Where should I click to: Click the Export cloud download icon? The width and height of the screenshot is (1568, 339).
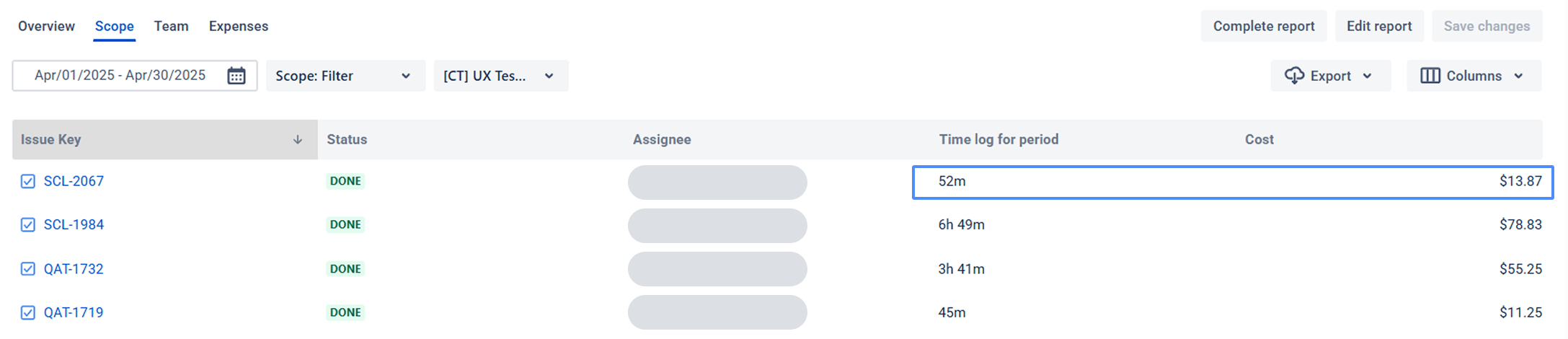coord(1294,76)
